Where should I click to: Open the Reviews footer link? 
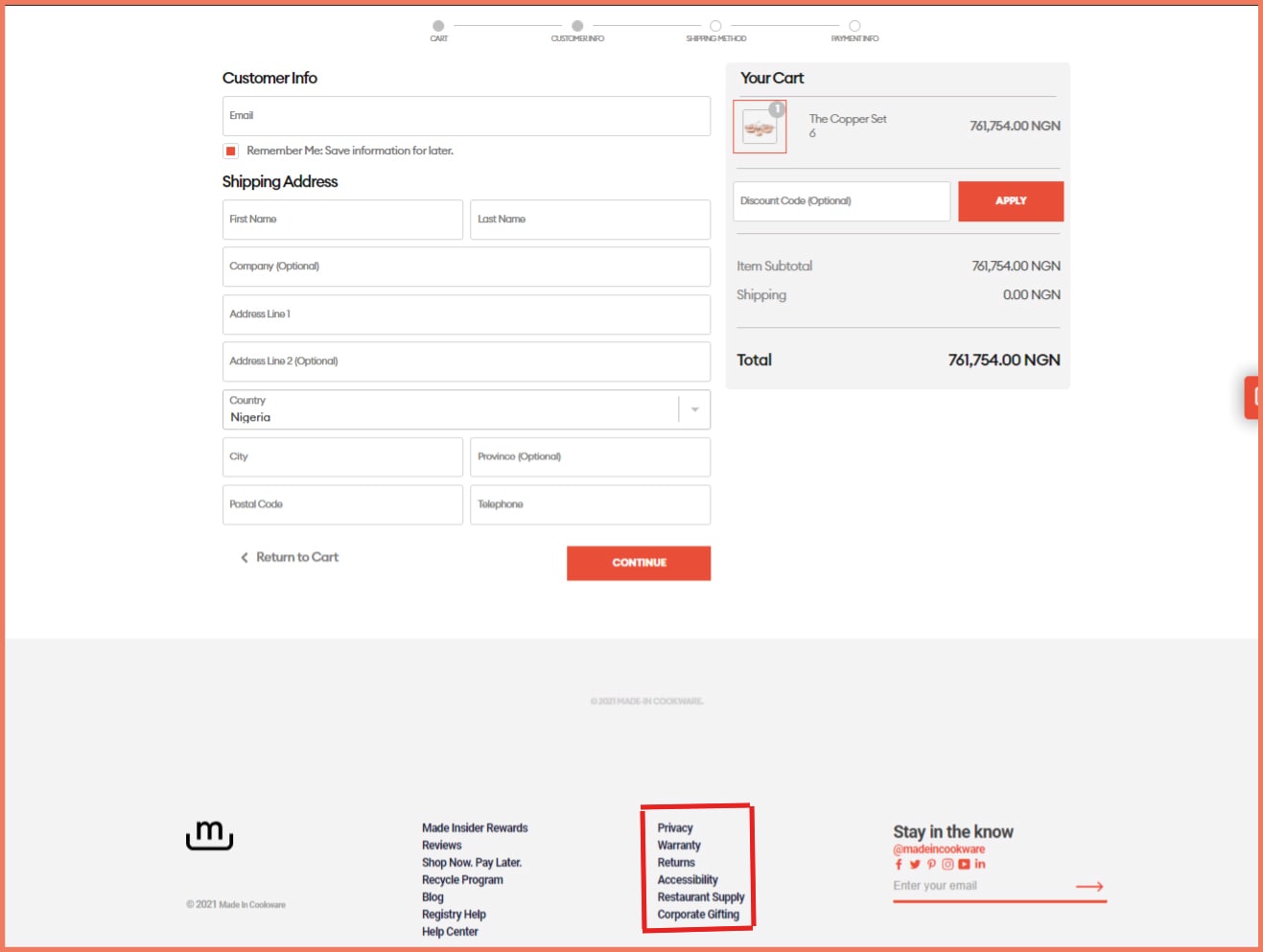click(442, 846)
